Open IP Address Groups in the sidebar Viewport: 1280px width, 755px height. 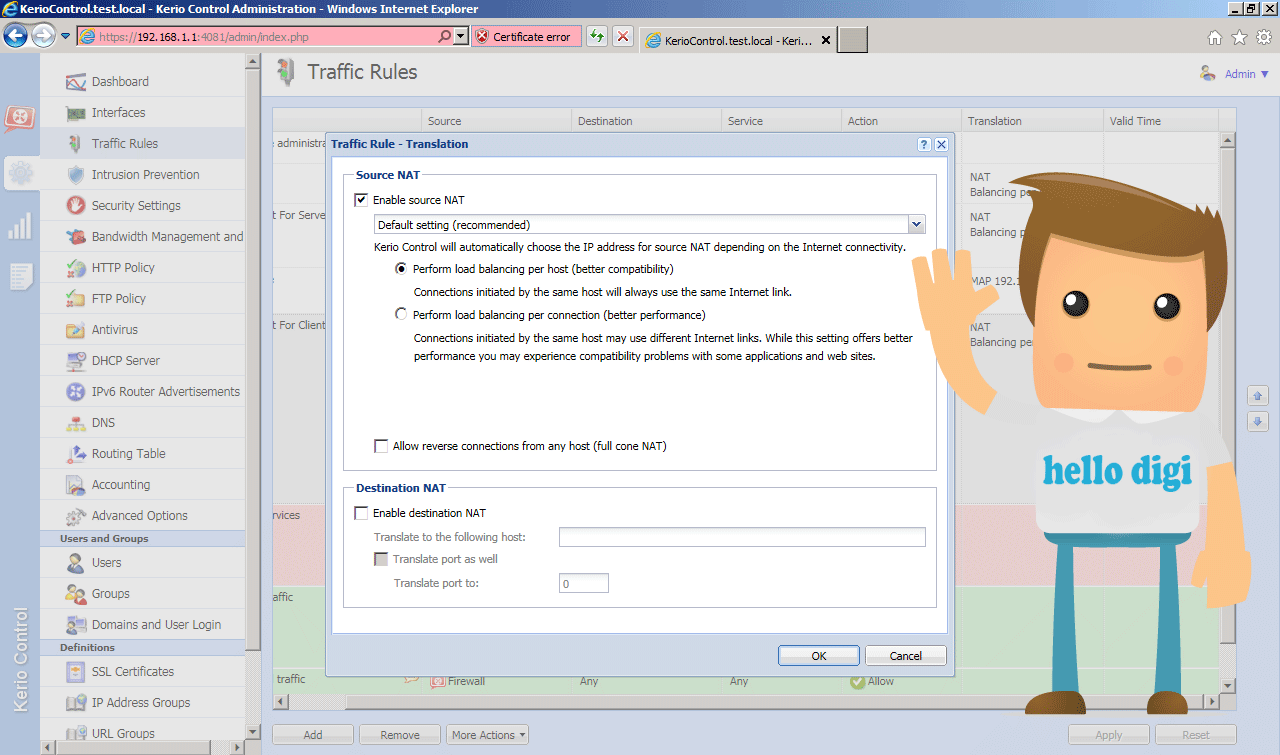141,703
